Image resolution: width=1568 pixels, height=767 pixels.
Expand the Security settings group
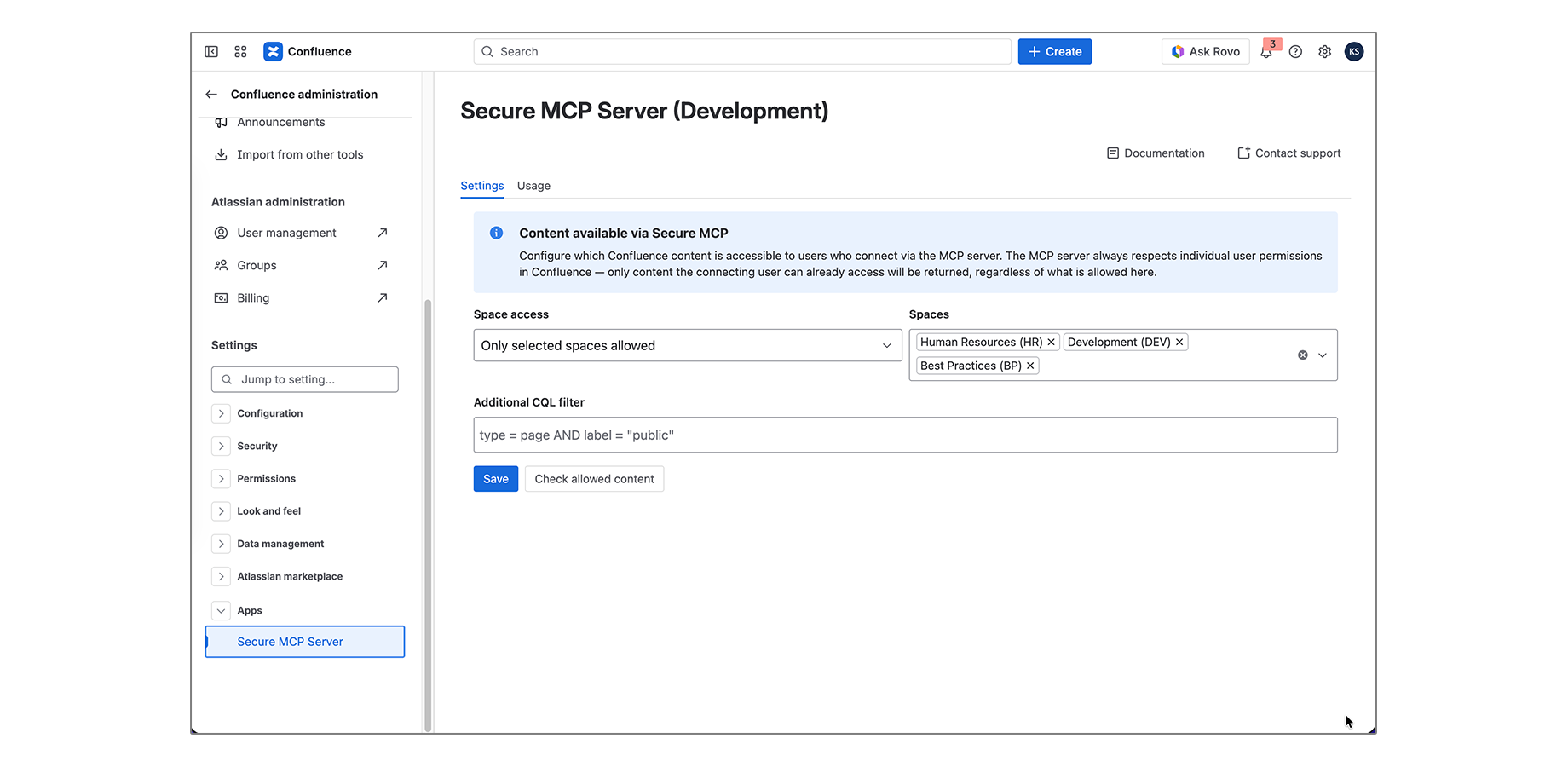(x=221, y=446)
